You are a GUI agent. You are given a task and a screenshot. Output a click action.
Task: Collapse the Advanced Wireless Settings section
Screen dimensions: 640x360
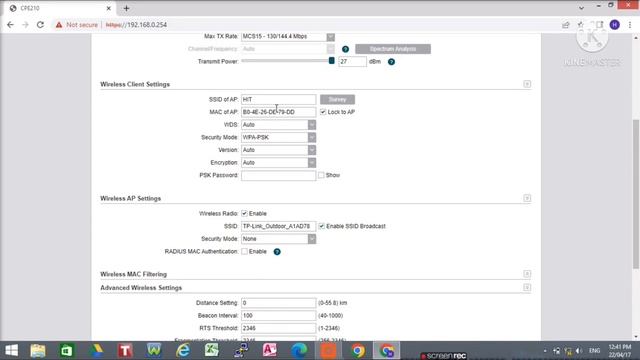click(527, 287)
